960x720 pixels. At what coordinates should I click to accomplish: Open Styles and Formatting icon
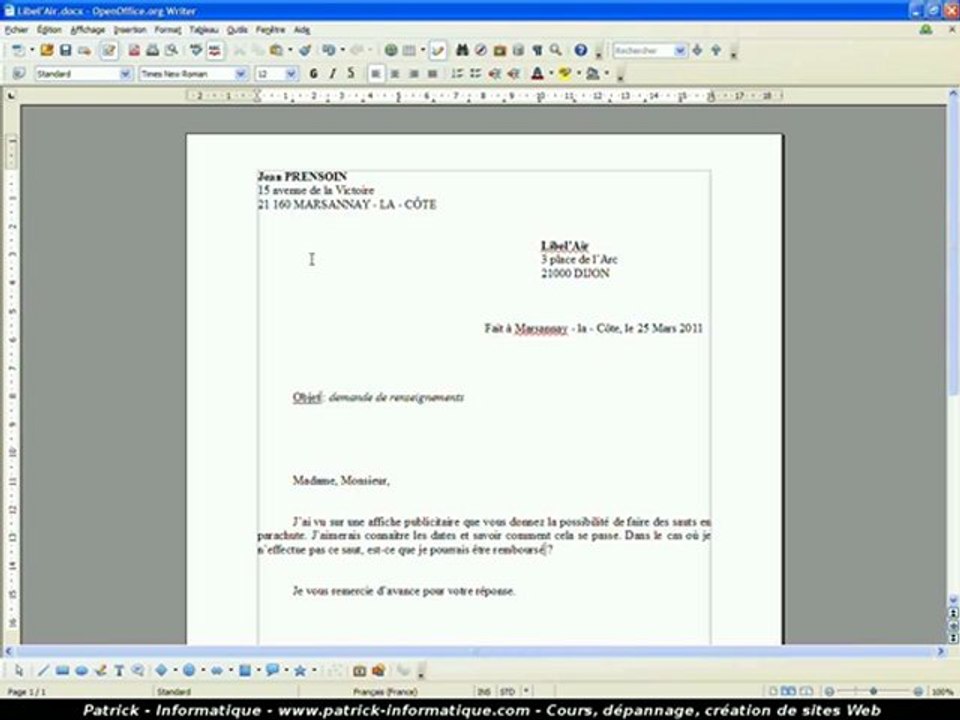(19, 73)
